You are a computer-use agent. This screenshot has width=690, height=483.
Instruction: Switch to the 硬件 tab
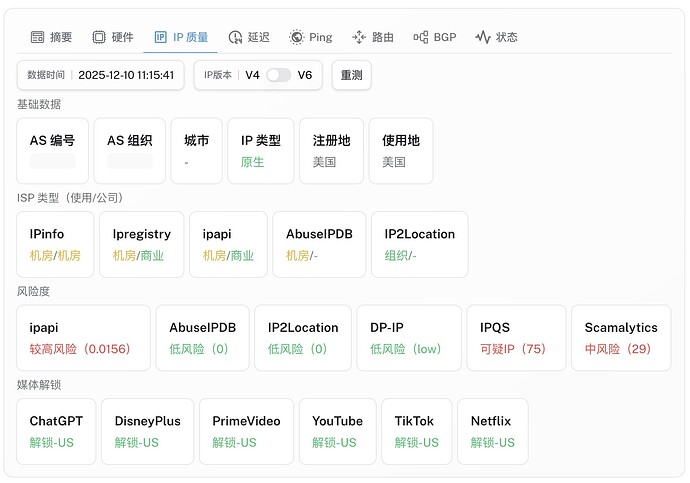coord(113,37)
